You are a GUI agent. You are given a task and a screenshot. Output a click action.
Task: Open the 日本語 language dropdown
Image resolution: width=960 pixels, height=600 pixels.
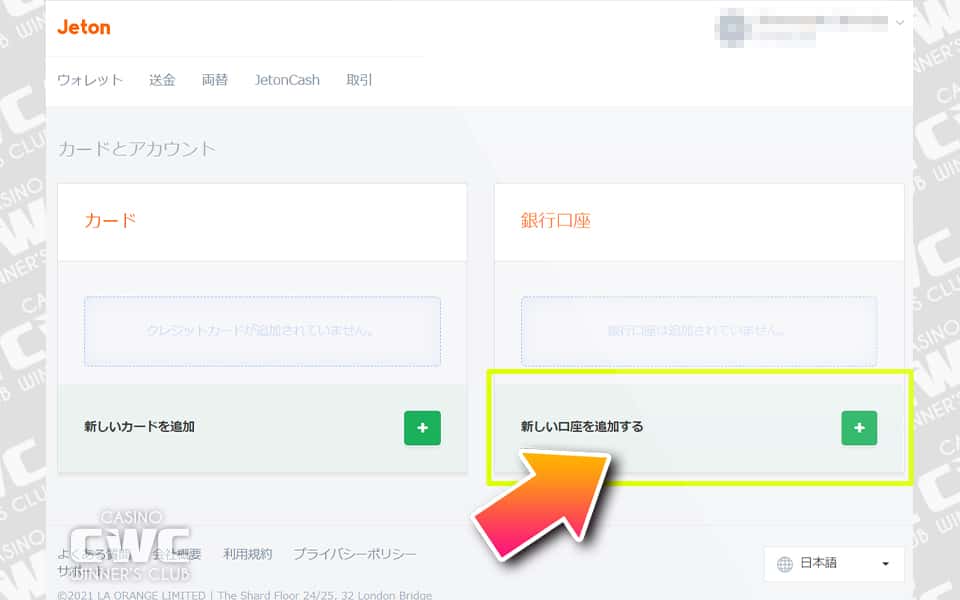coord(834,563)
